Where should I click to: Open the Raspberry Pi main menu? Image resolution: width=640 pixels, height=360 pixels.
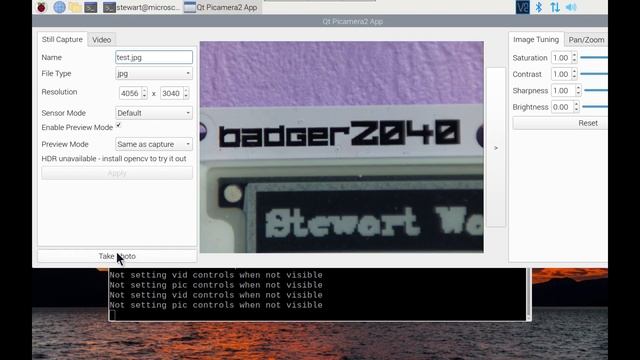41,7
